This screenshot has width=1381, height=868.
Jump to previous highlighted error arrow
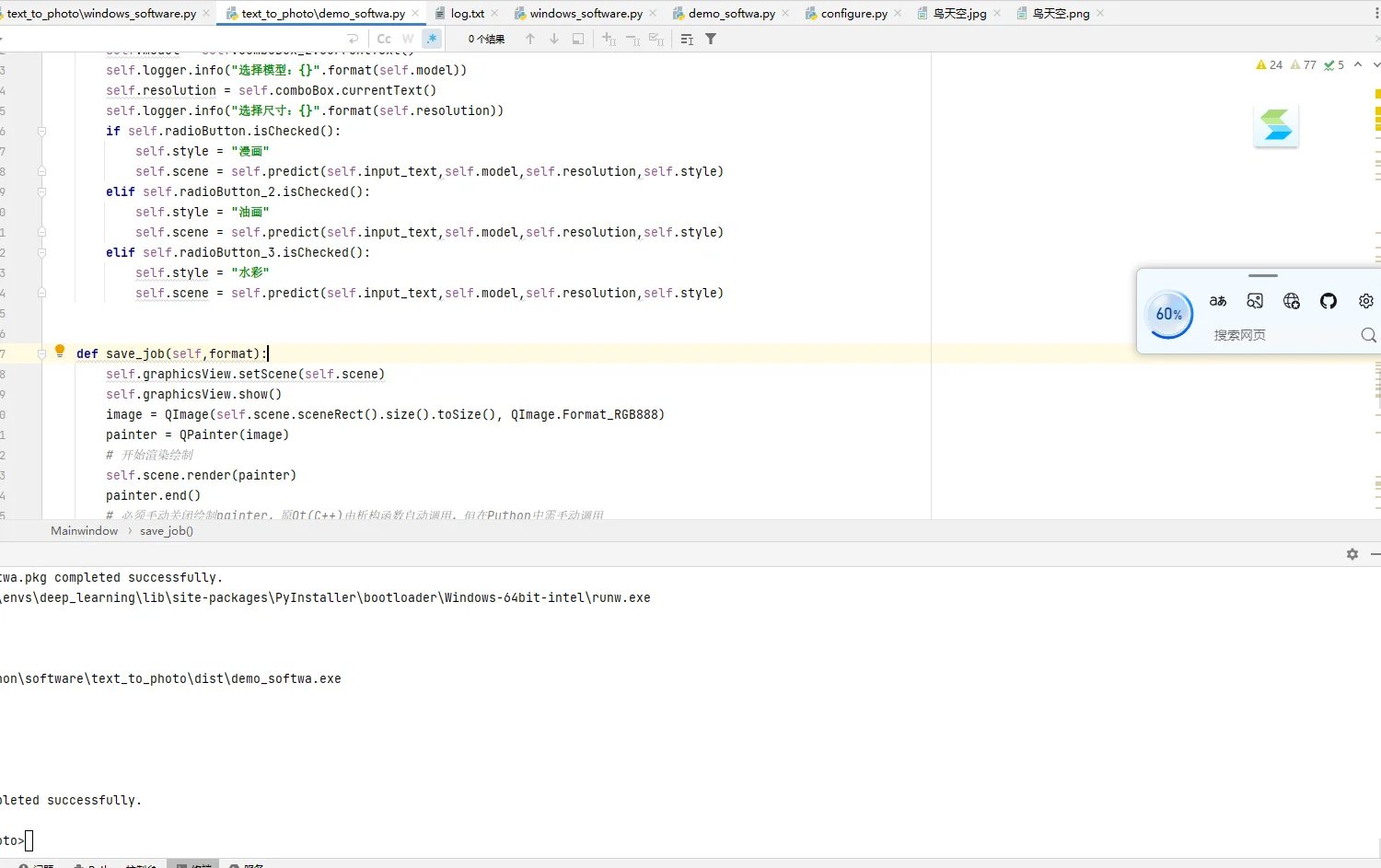(x=1358, y=65)
